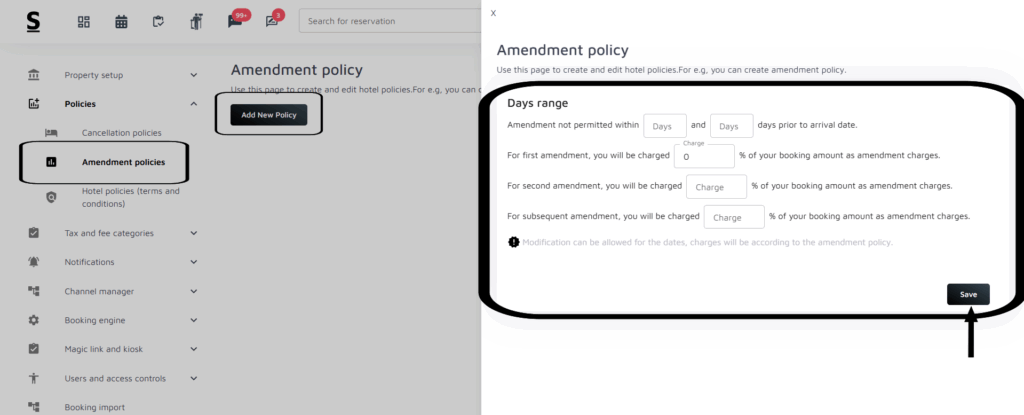
Task: Open the dashboard grid icon
Action: coord(84,21)
